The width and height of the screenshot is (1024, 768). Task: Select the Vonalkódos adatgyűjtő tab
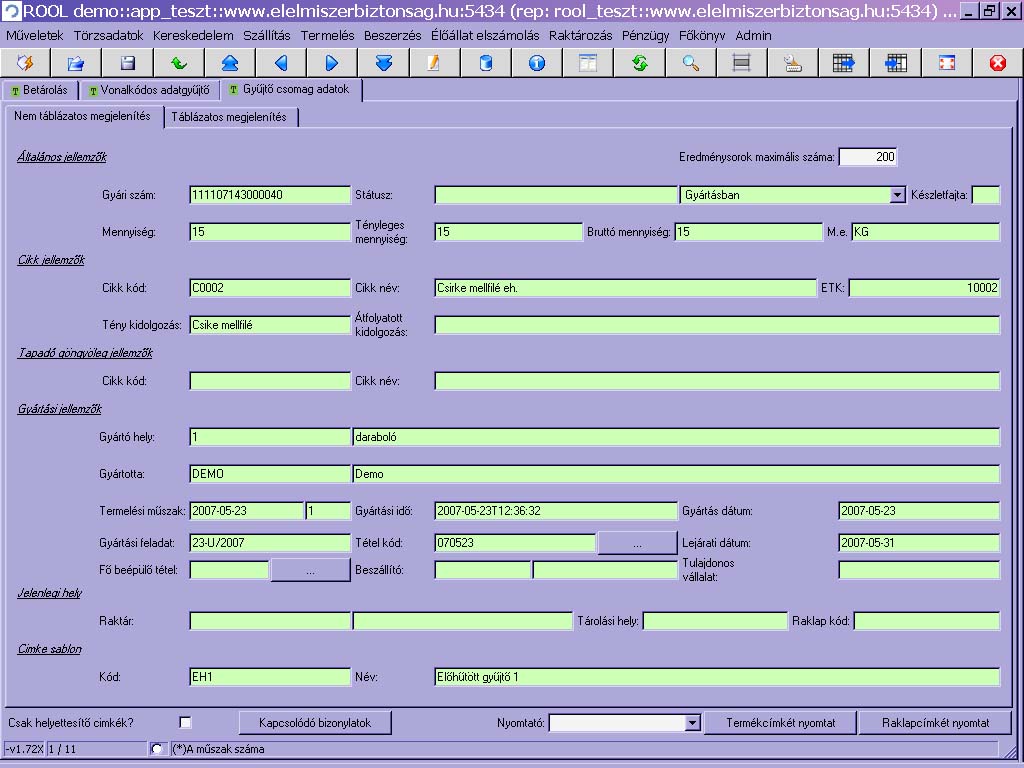(x=149, y=90)
